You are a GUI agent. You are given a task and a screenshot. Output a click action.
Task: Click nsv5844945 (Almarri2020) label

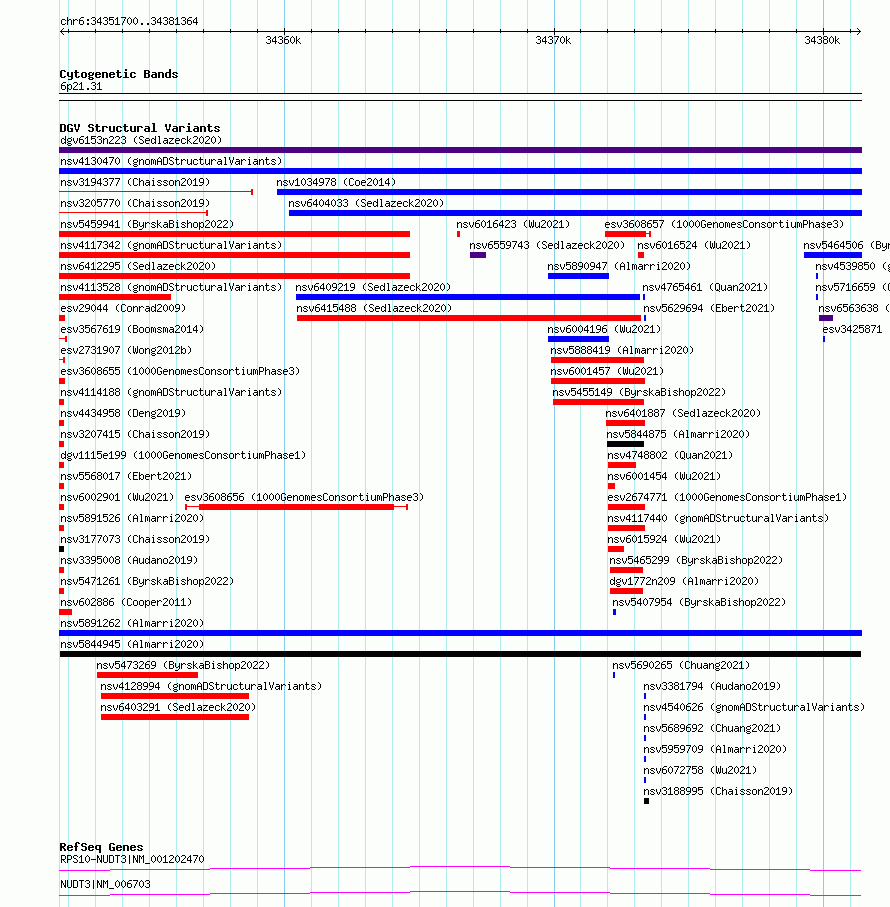pos(132,644)
